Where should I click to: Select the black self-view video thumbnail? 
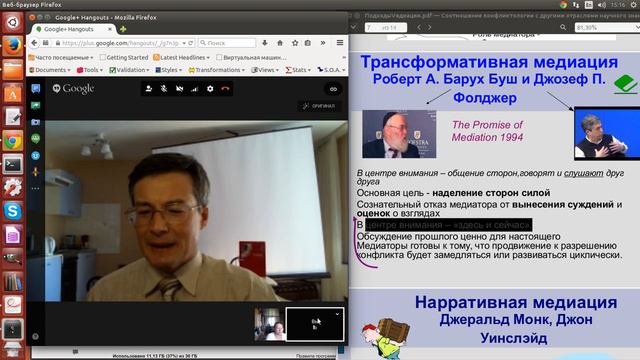[x=315, y=324]
